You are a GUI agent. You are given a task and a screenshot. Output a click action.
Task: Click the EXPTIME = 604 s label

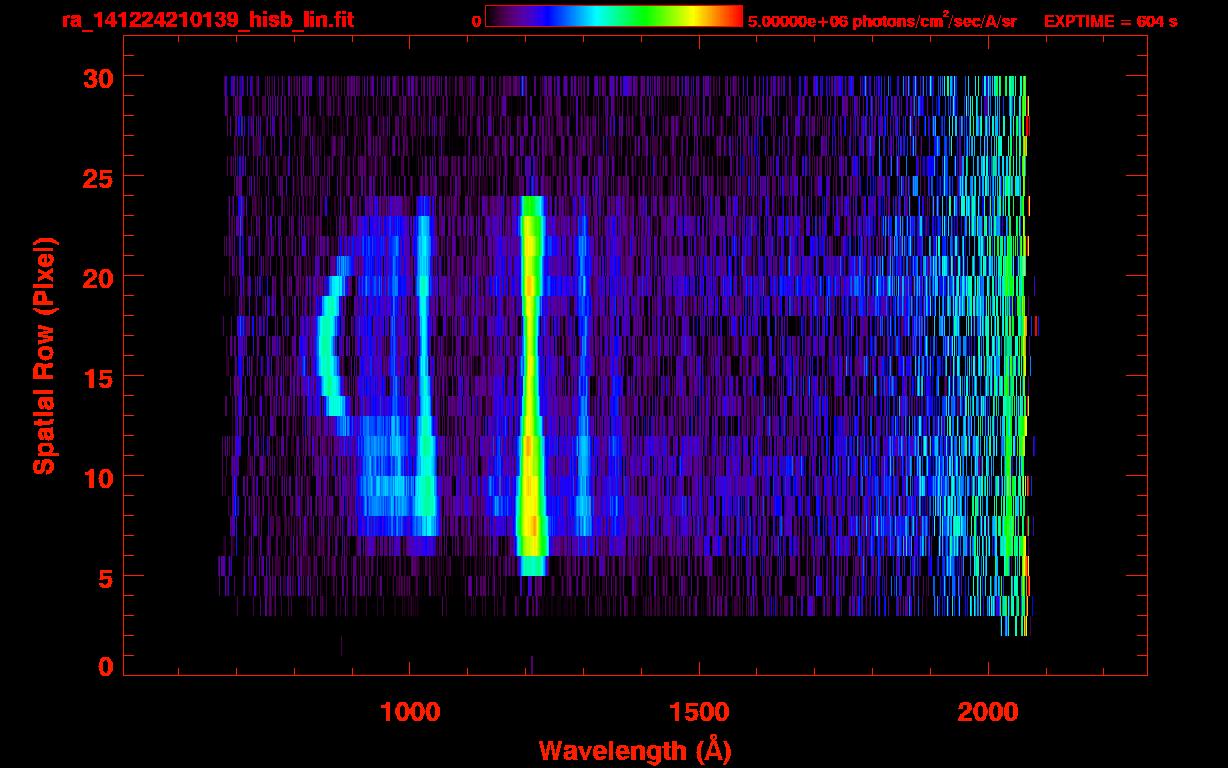pos(1110,21)
